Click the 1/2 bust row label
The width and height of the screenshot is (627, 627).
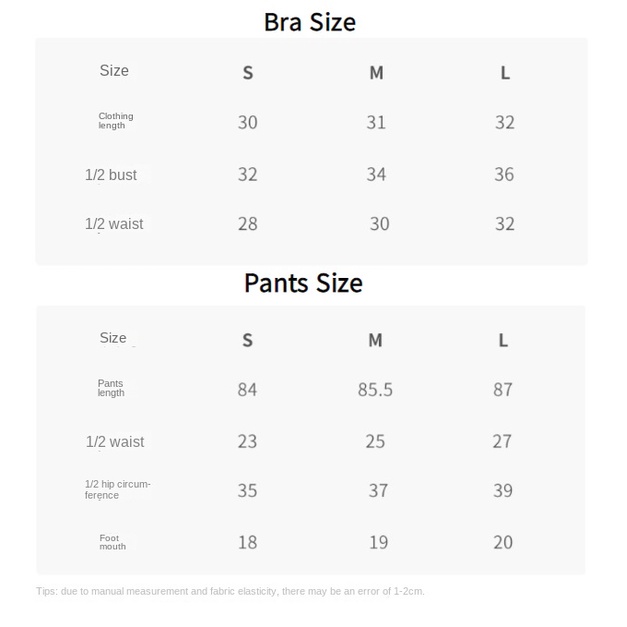click(x=111, y=175)
